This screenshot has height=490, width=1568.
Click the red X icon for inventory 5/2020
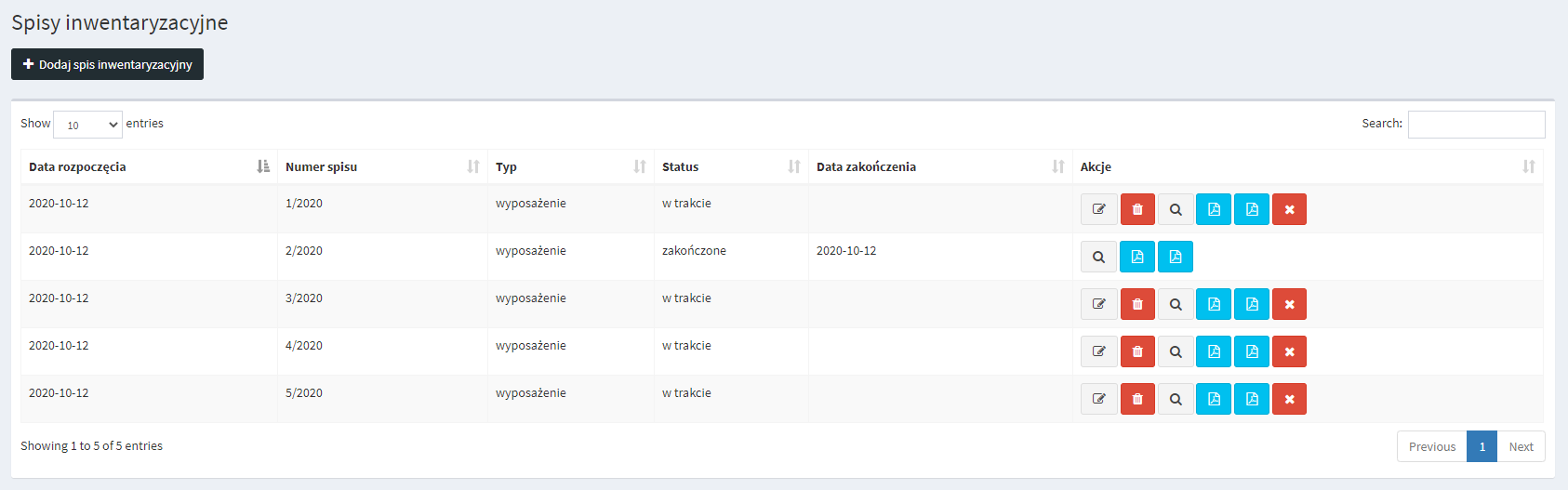click(1289, 399)
